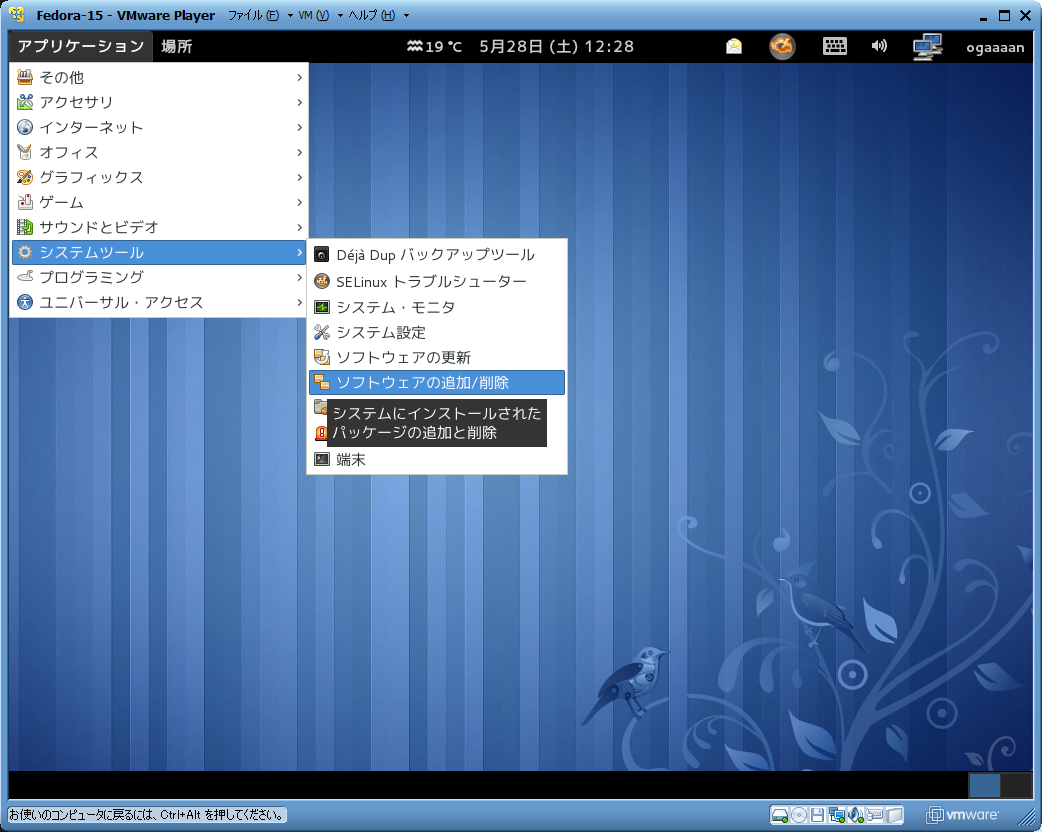Launch SELinux トラブルシューター
Viewport: 1042px width, 832px height.
[x=437, y=282]
